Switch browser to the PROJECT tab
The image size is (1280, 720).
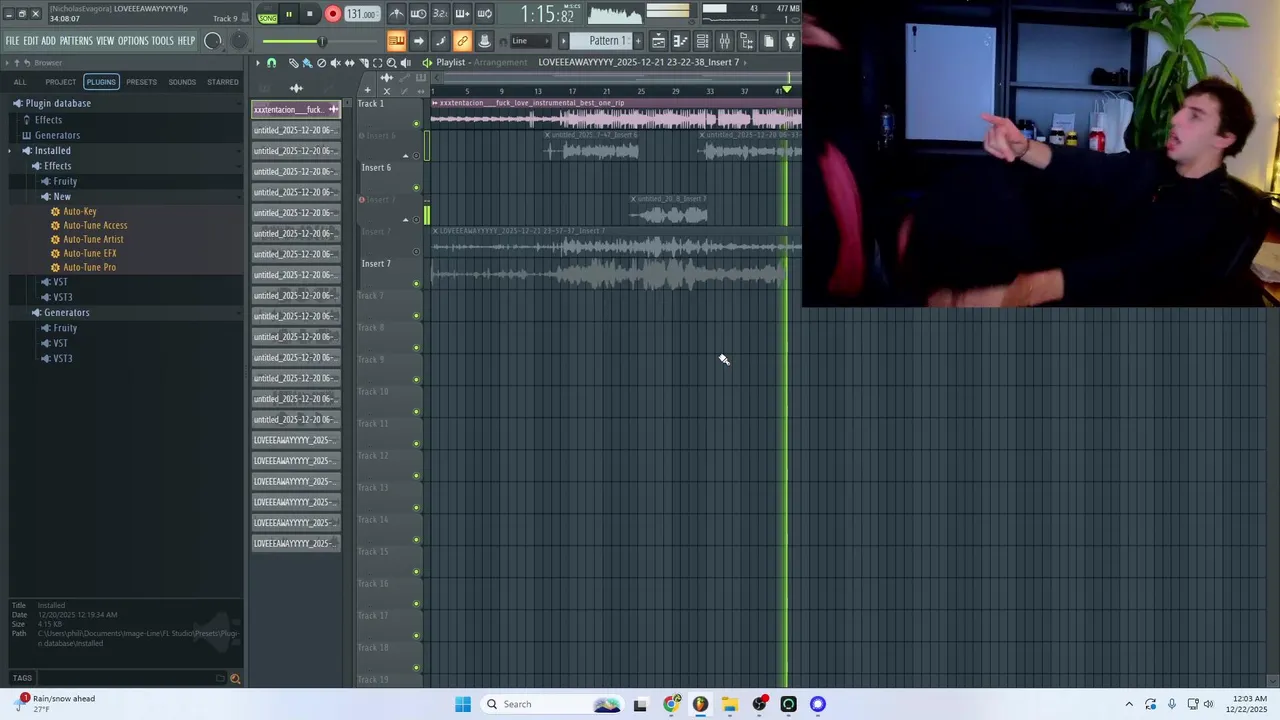60,82
